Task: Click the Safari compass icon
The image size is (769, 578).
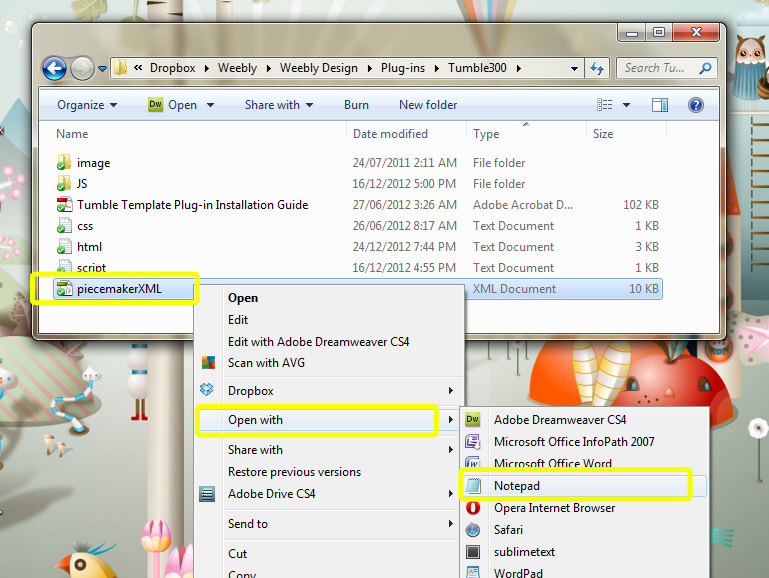Action: [x=473, y=530]
